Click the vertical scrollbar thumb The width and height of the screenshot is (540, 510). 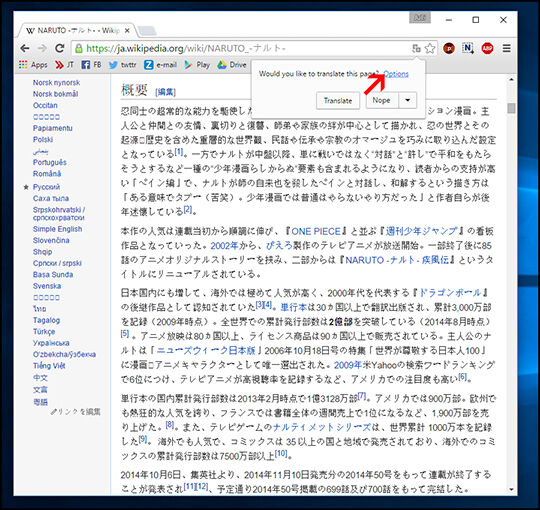(511, 108)
